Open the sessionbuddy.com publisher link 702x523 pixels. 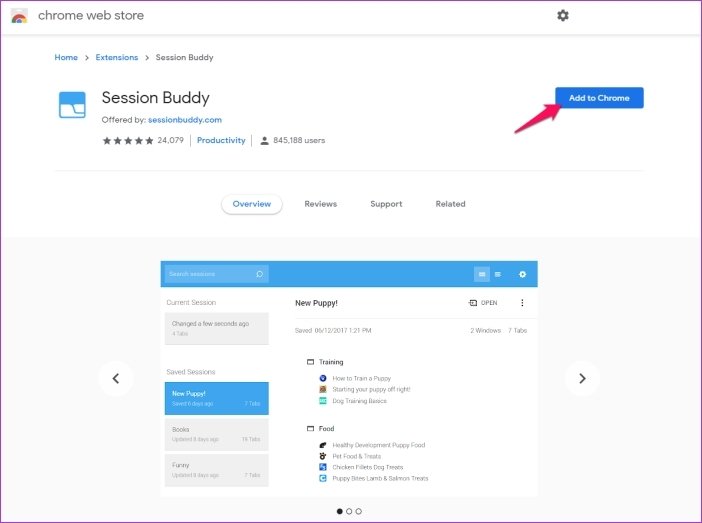tap(184, 120)
